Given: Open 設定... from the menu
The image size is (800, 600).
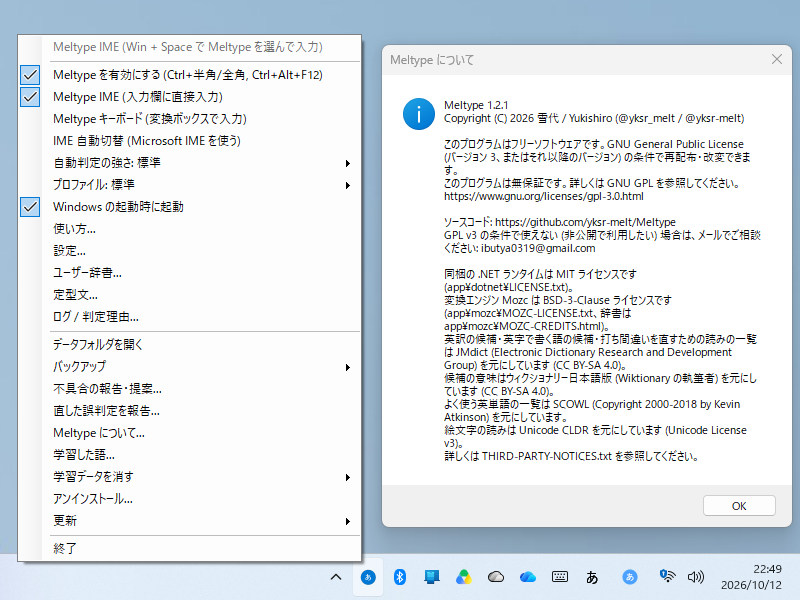Looking at the screenshot, I should pyautogui.click(x=189, y=251).
